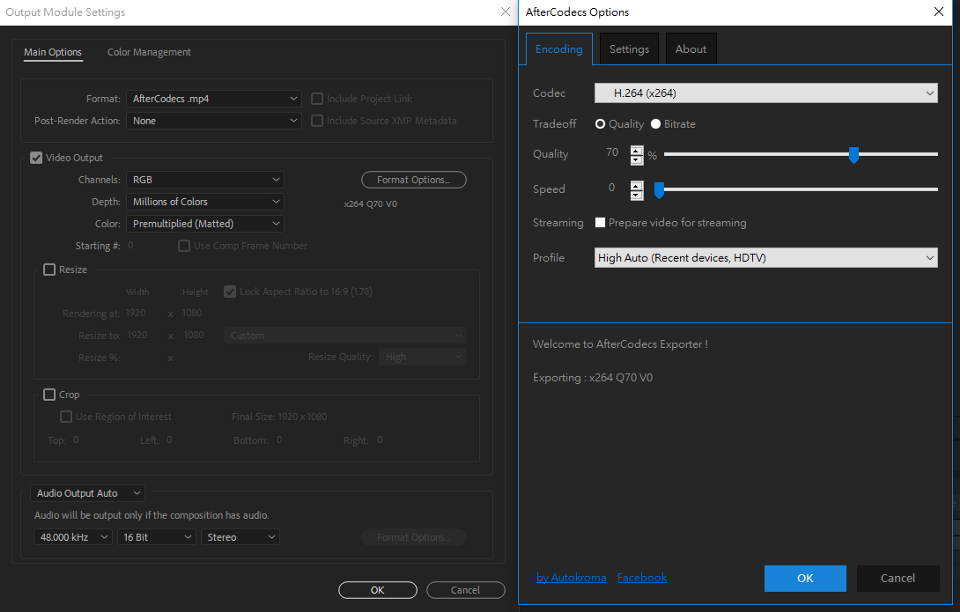Screen dimensions: 960x612
Task: Open the Format dropdown showing AfterCodecs .mp4
Action: tap(214, 99)
